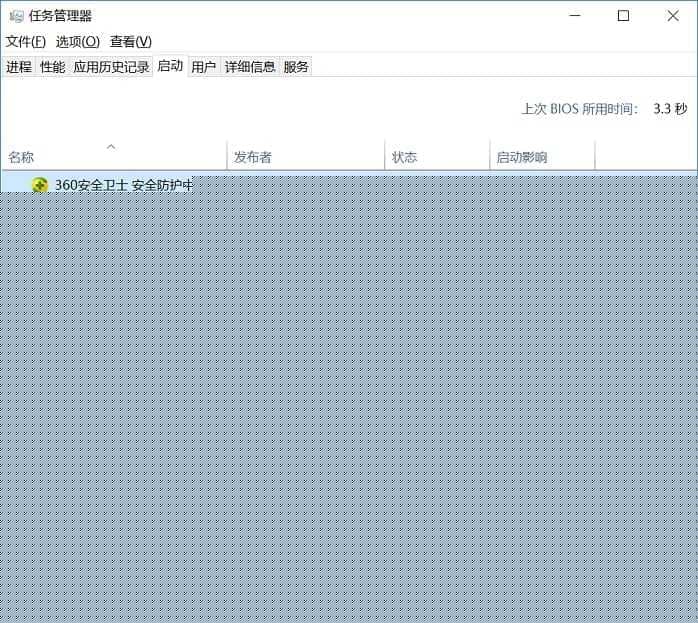
Task: Click the 3.3 秒 BIOS time value
Action: (x=670, y=109)
